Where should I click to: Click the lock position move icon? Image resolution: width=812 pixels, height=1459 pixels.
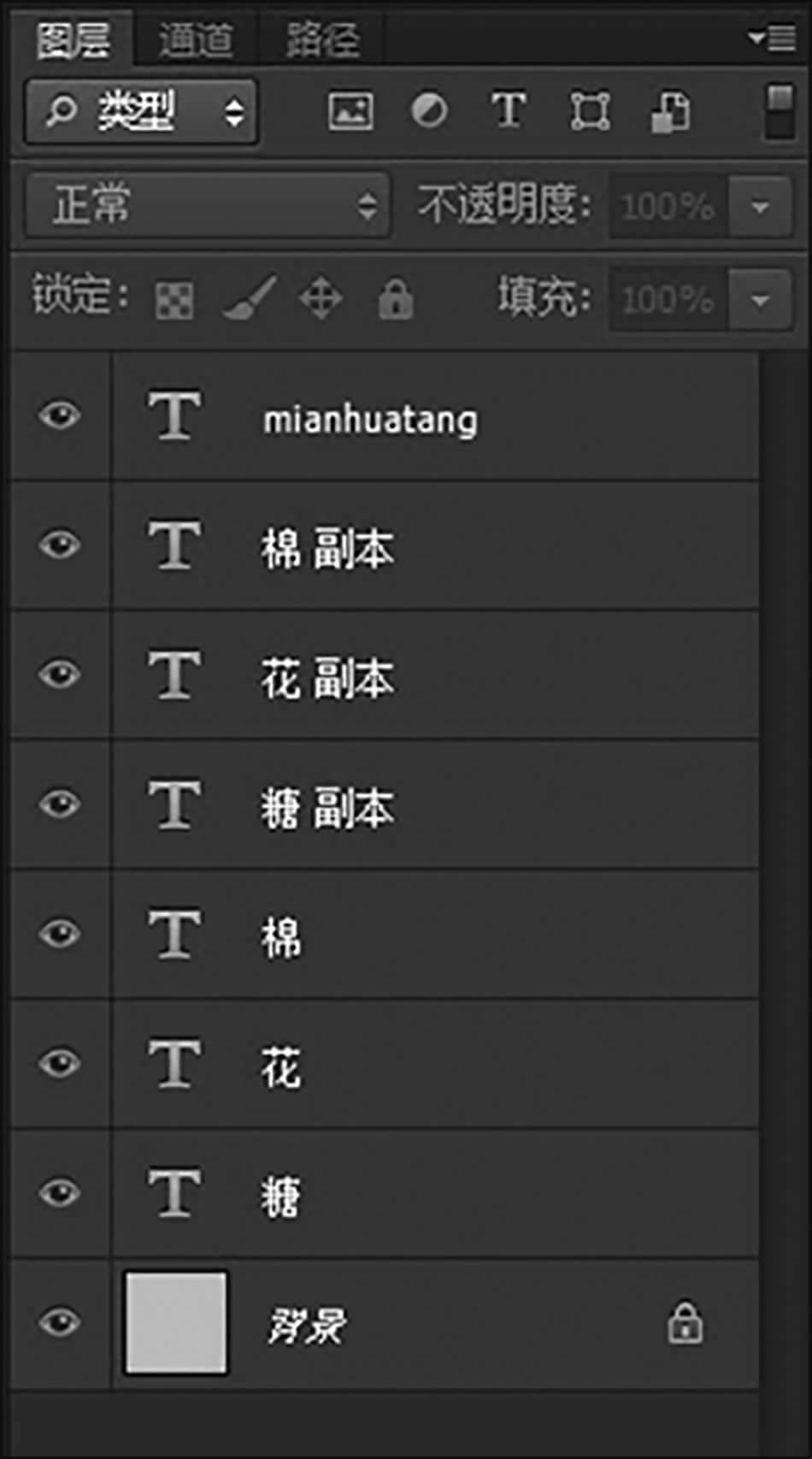(x=321, y=299)
